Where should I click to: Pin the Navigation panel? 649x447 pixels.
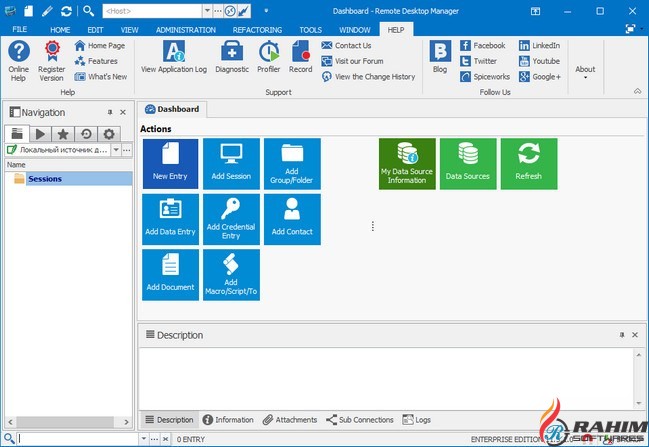[x=110, y=112]
